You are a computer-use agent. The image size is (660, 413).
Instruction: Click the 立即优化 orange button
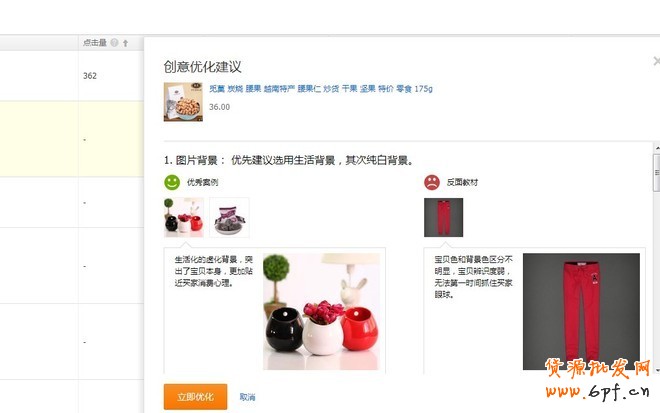click(195, 397)
